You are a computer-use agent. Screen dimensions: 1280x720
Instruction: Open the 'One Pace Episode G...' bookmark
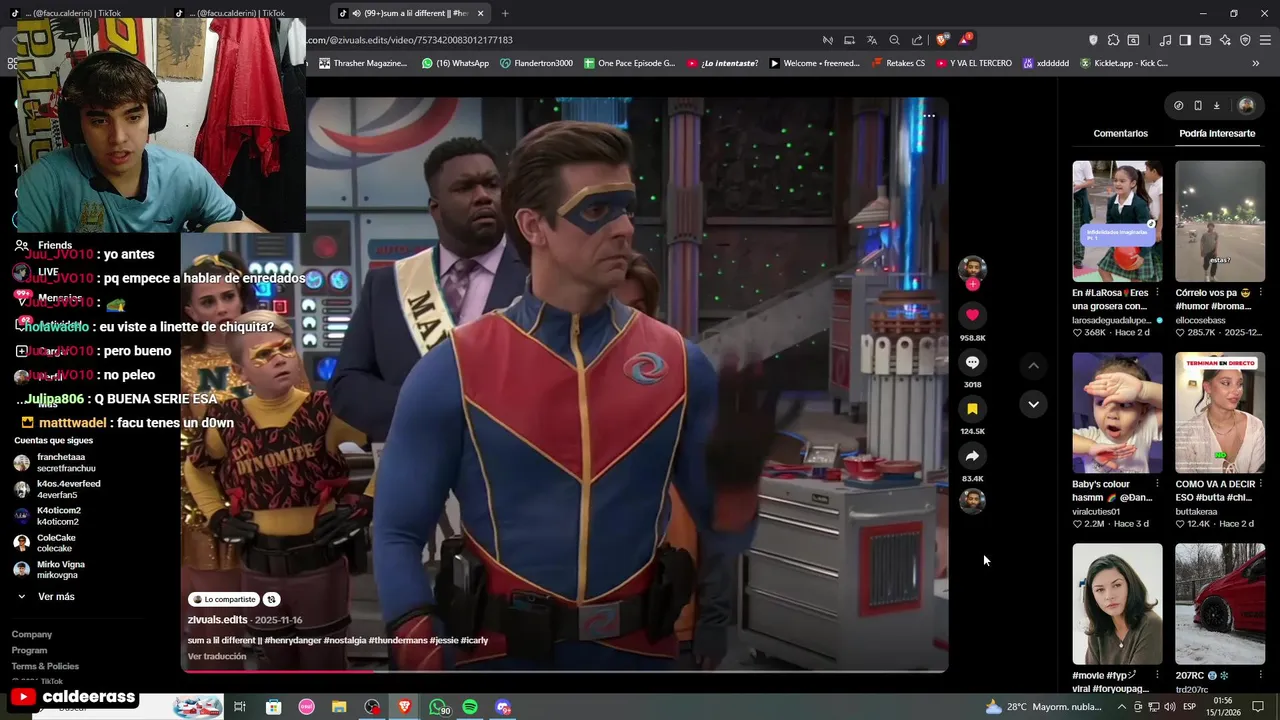629,63
